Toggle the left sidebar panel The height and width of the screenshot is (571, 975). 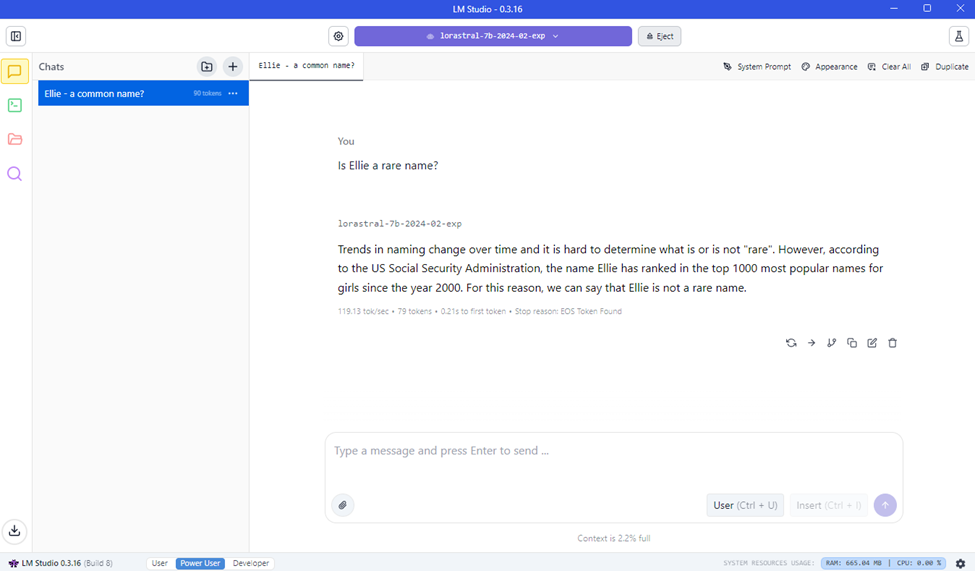click(15, 36)
